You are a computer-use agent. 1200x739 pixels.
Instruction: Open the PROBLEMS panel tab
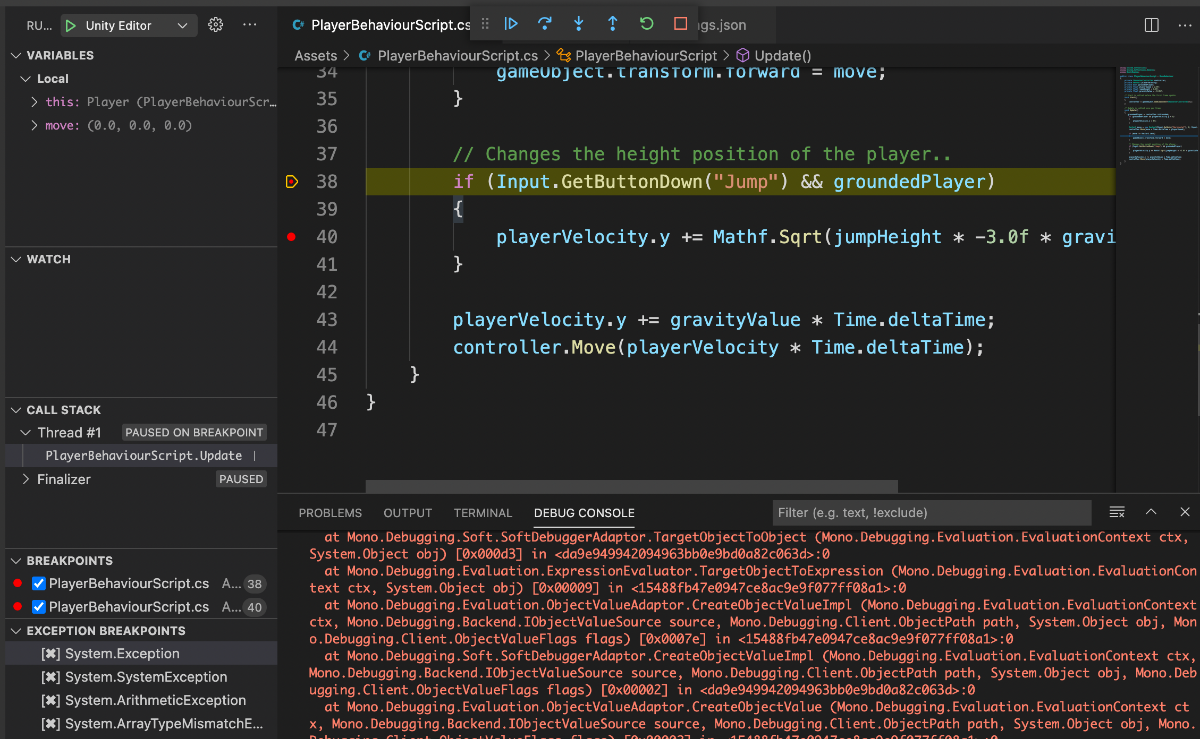(330, 513)
